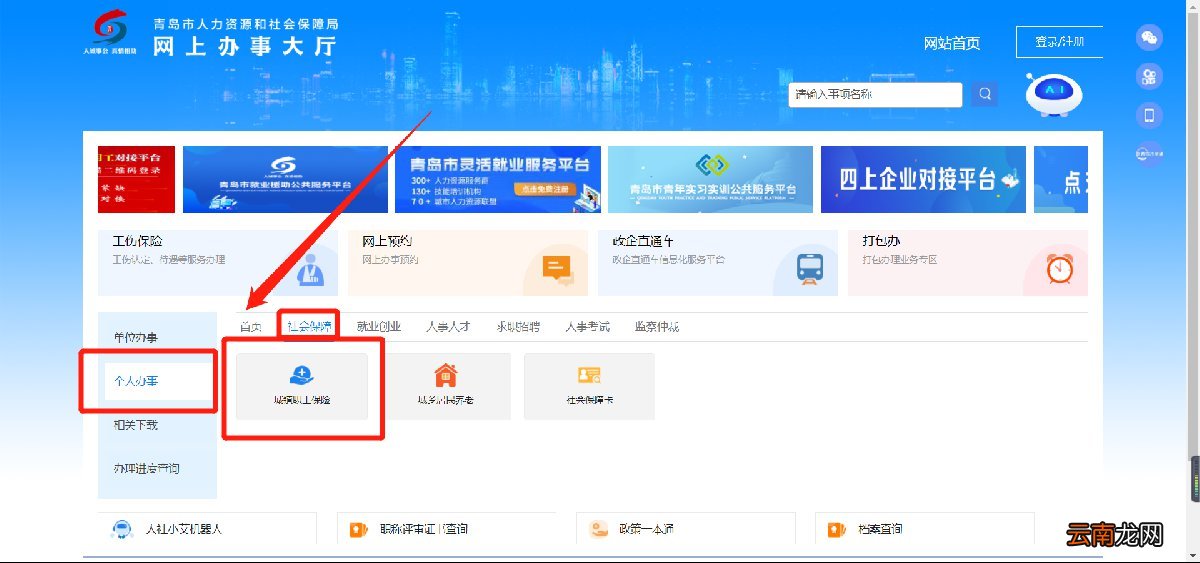Viewport: 1200px width, 563px height.
Task: Click the mobile phone icon in sidebar
Action: click(x=1149, y=115)
